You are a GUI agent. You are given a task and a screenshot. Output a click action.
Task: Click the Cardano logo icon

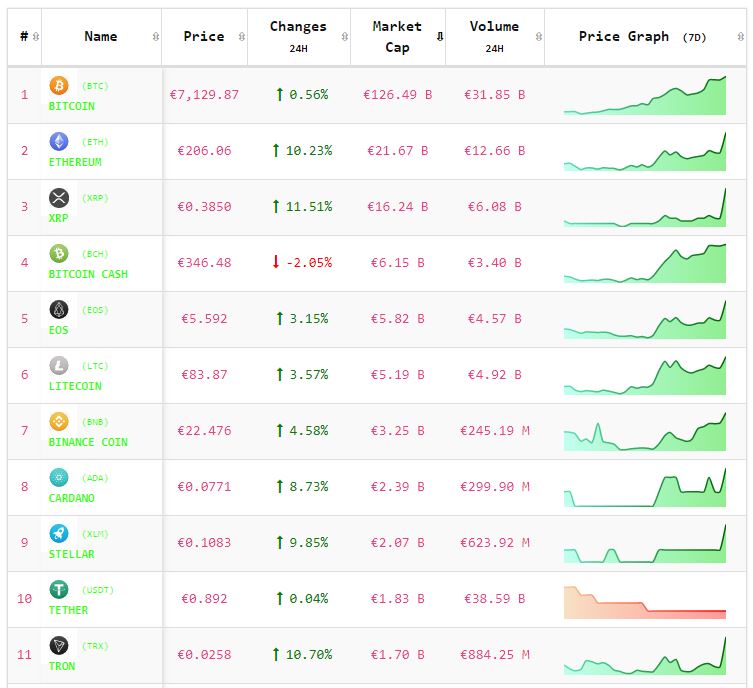(59, 478)
